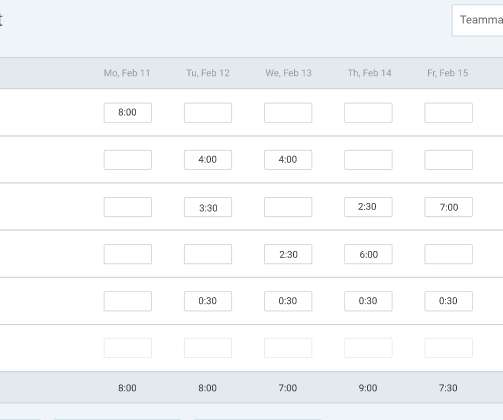Viewport: 503px width, 420px height.
Task: Click the 9:00 total under Thursday column
Action: (x=368, y=388)
